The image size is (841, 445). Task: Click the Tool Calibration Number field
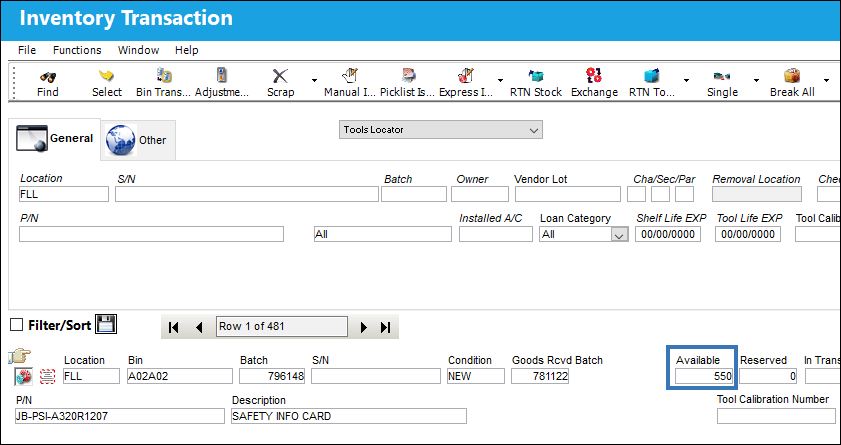(x=776, y=416)
